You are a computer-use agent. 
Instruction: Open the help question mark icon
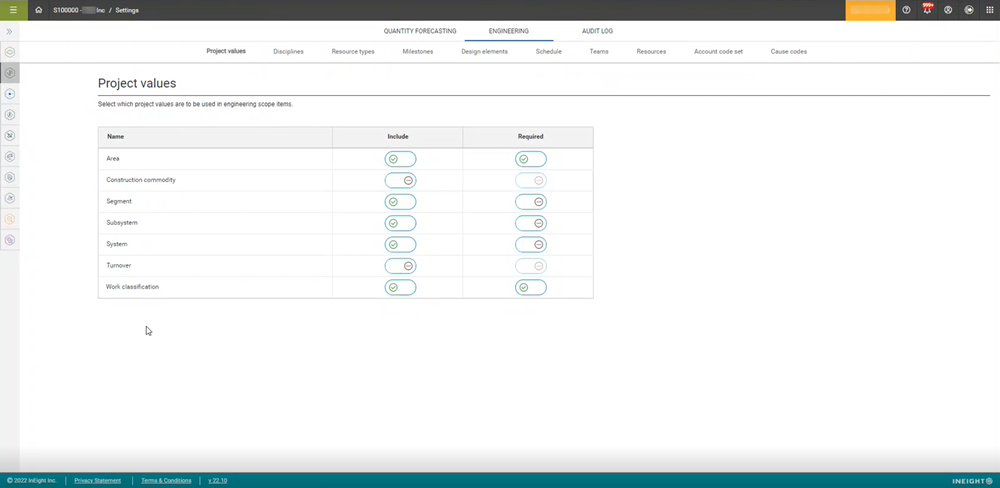(x=906, y=10)
